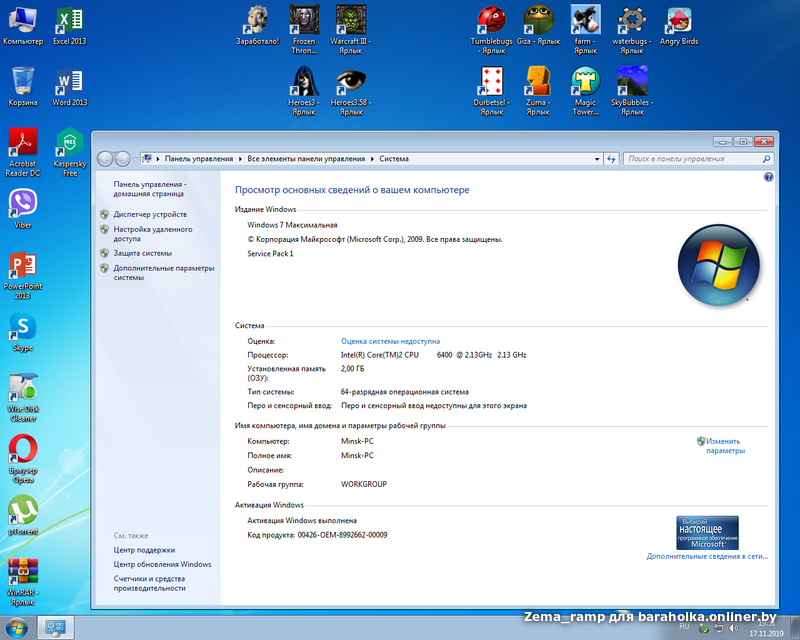
Task: Select the Magic Tower shortcut
Action: [x=585, y=91]
